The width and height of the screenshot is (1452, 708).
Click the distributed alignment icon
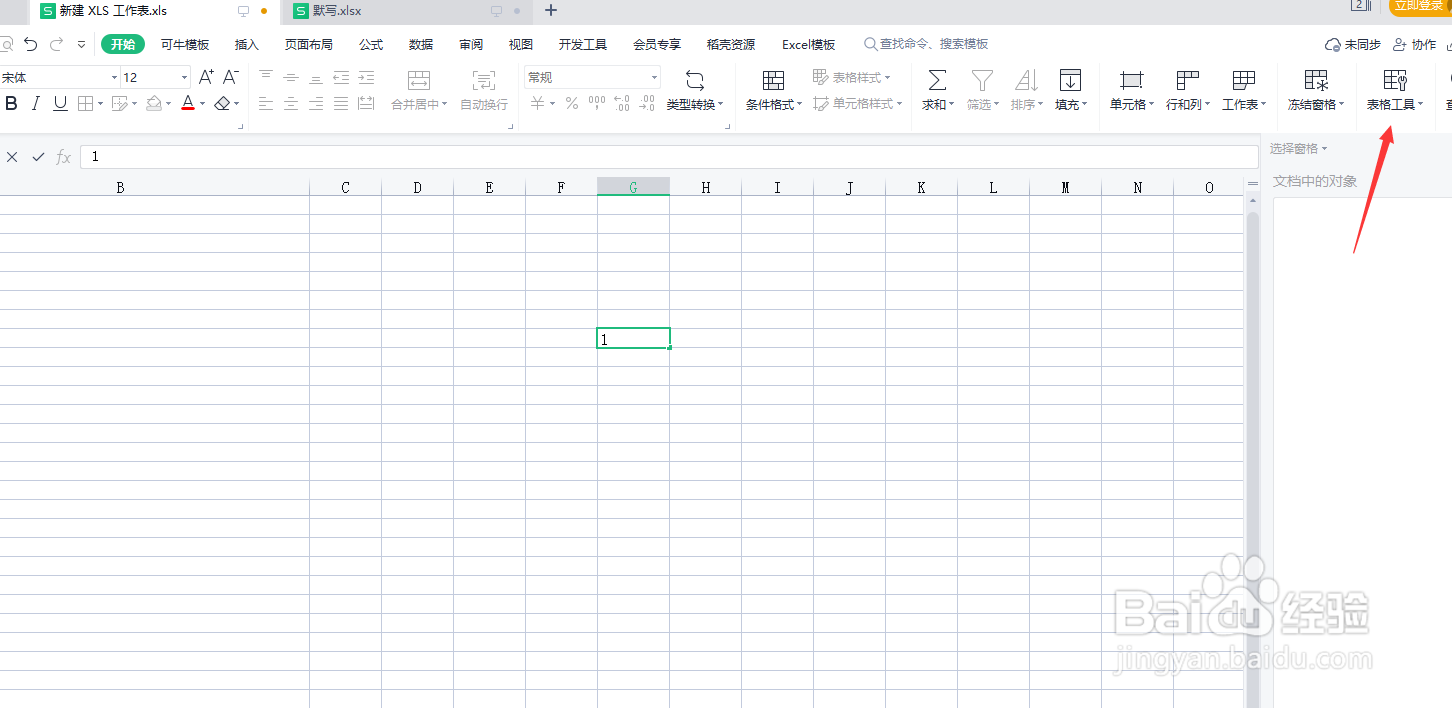pos(366,103)
